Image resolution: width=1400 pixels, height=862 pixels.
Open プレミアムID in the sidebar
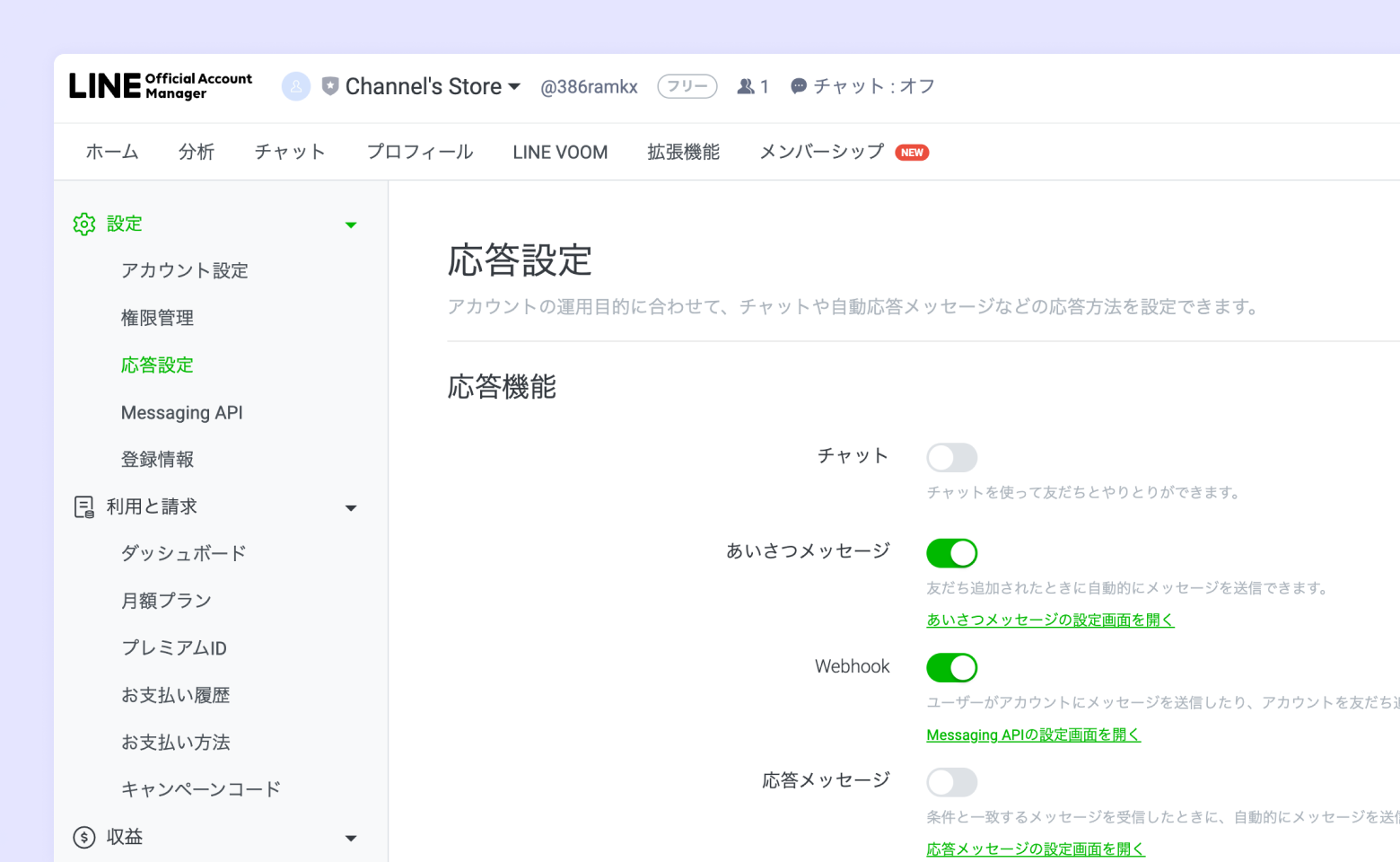(x=174, y=648)
